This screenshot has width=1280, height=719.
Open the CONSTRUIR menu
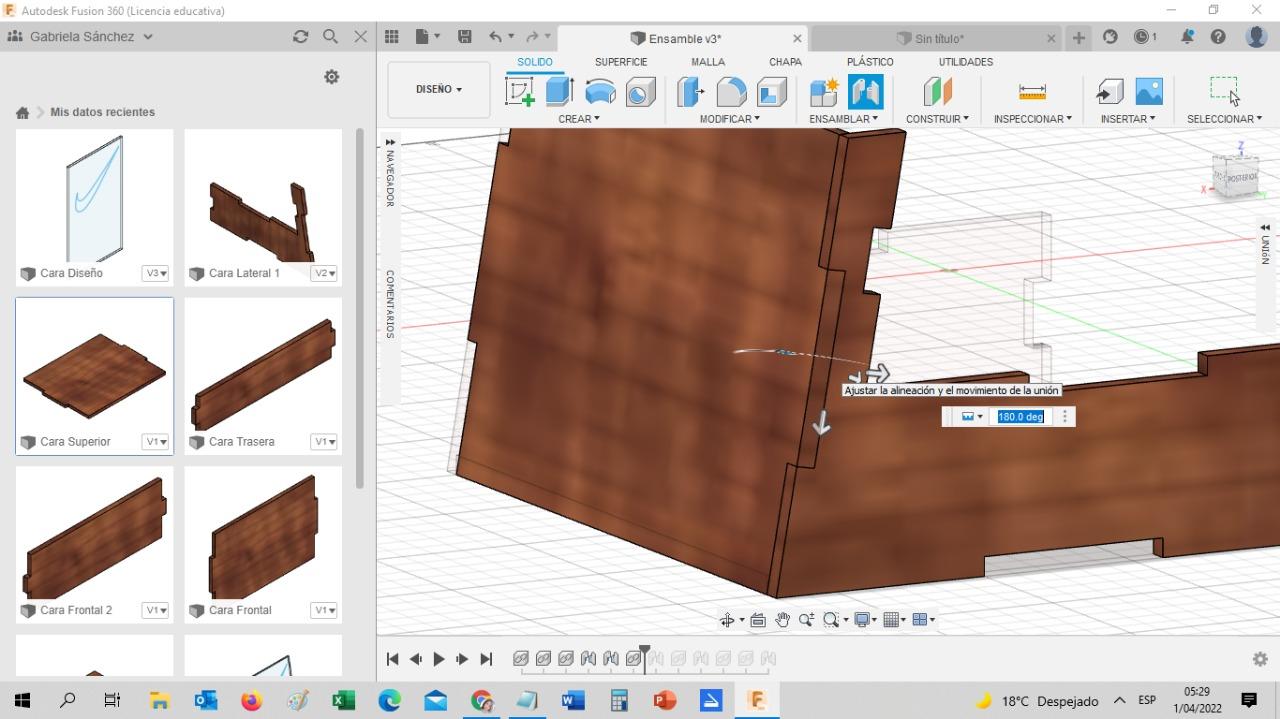(x=937, y=119)
